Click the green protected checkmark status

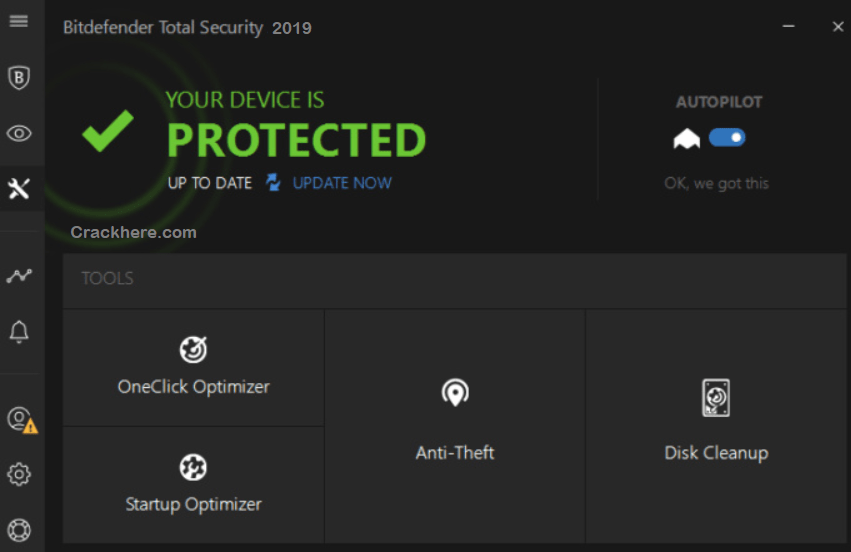click(107, 132)
